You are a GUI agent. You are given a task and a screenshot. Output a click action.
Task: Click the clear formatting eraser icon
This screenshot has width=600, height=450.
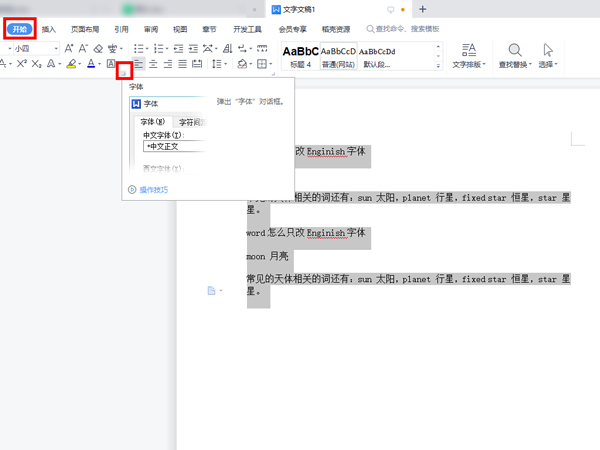(98, 48)
